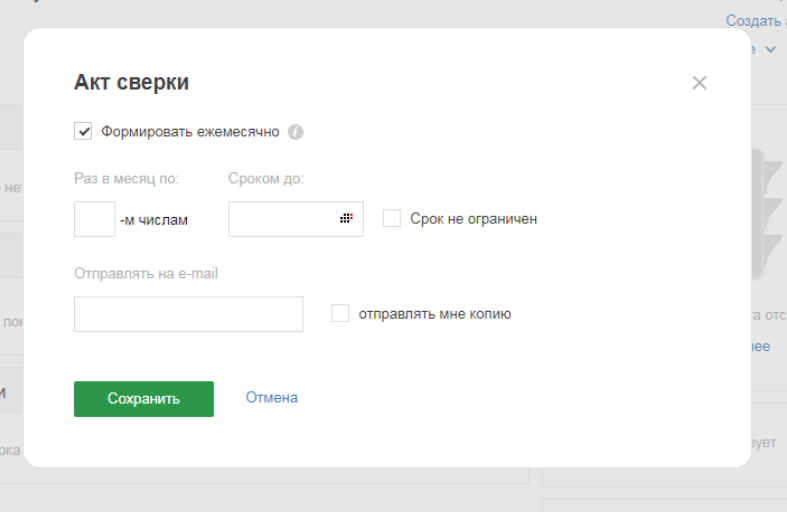Open info tooltip next to Формировать ежемесячно
Viewport: 787px width, 512px height.
coord(295,132)
